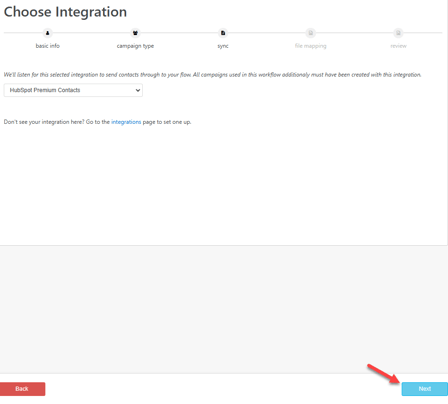Select the campaign type step icon
Viewport: 448px width, 404px height.
pos(135,33)
